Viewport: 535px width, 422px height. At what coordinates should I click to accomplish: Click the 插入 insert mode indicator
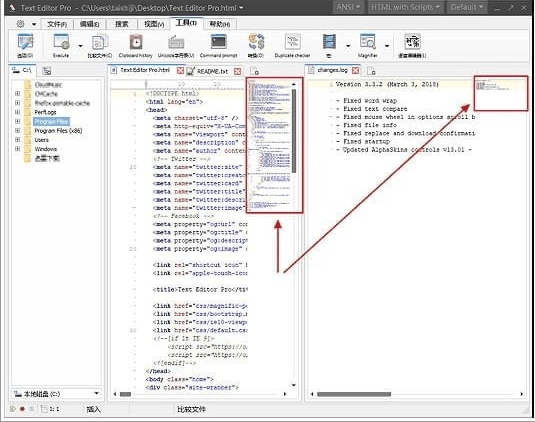pyautogui.click(x=93, y=409)
